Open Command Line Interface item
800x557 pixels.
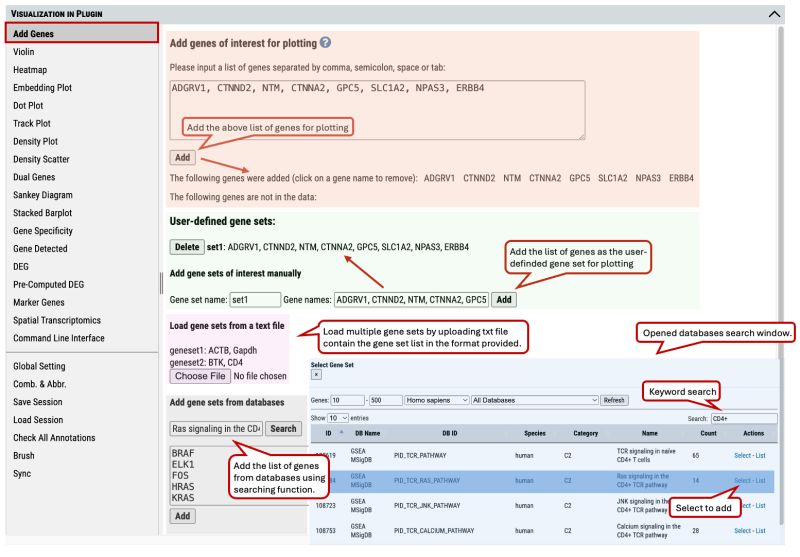pos(59,338)
